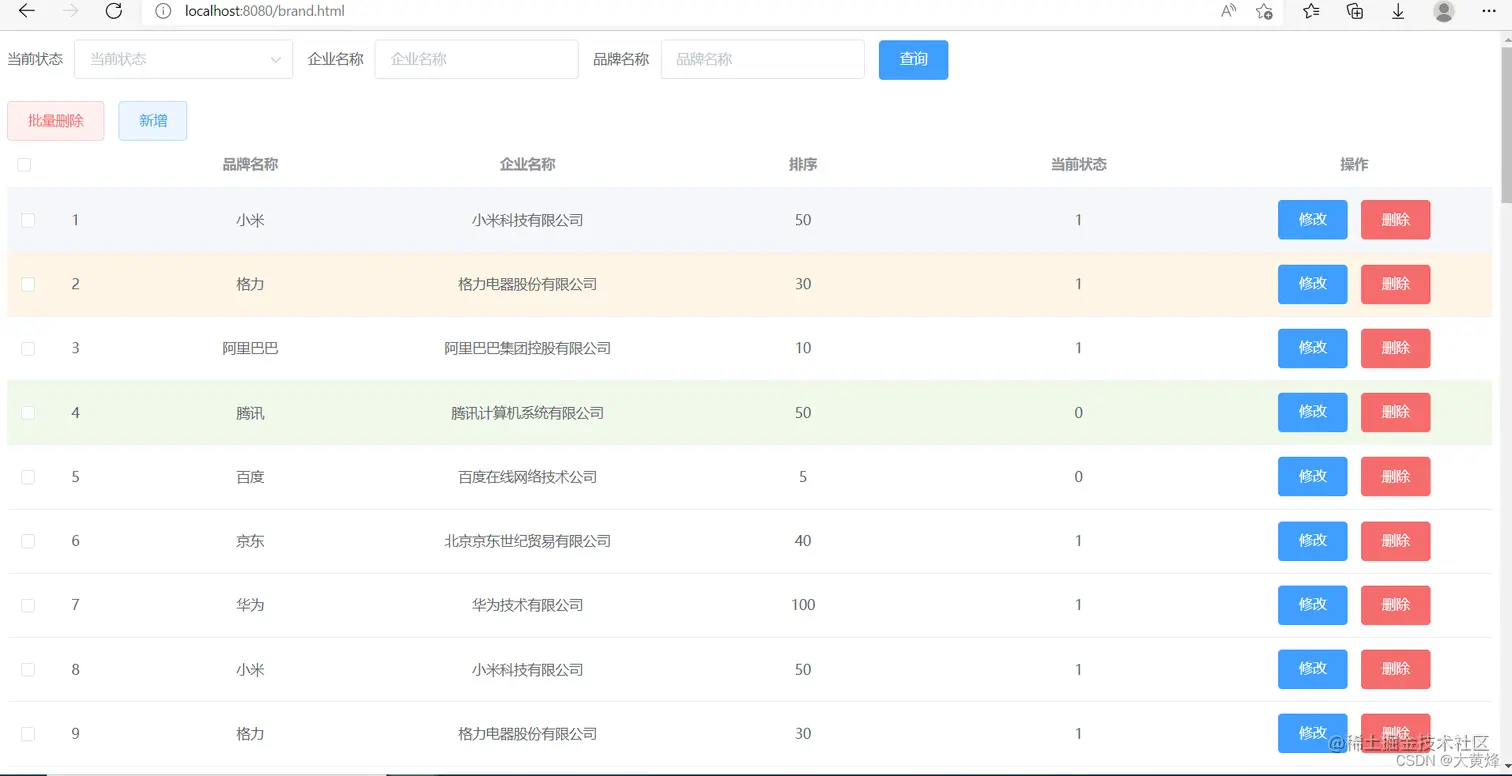Open the Downloads icon in browser toolbar
The image size is (1512, 776).
coord(1398,12)
